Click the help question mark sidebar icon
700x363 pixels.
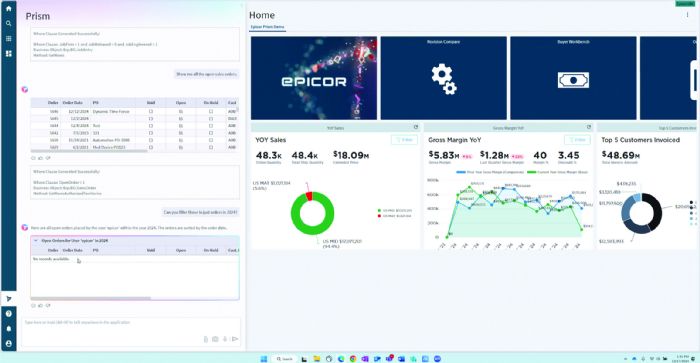(x=8, y=314)
